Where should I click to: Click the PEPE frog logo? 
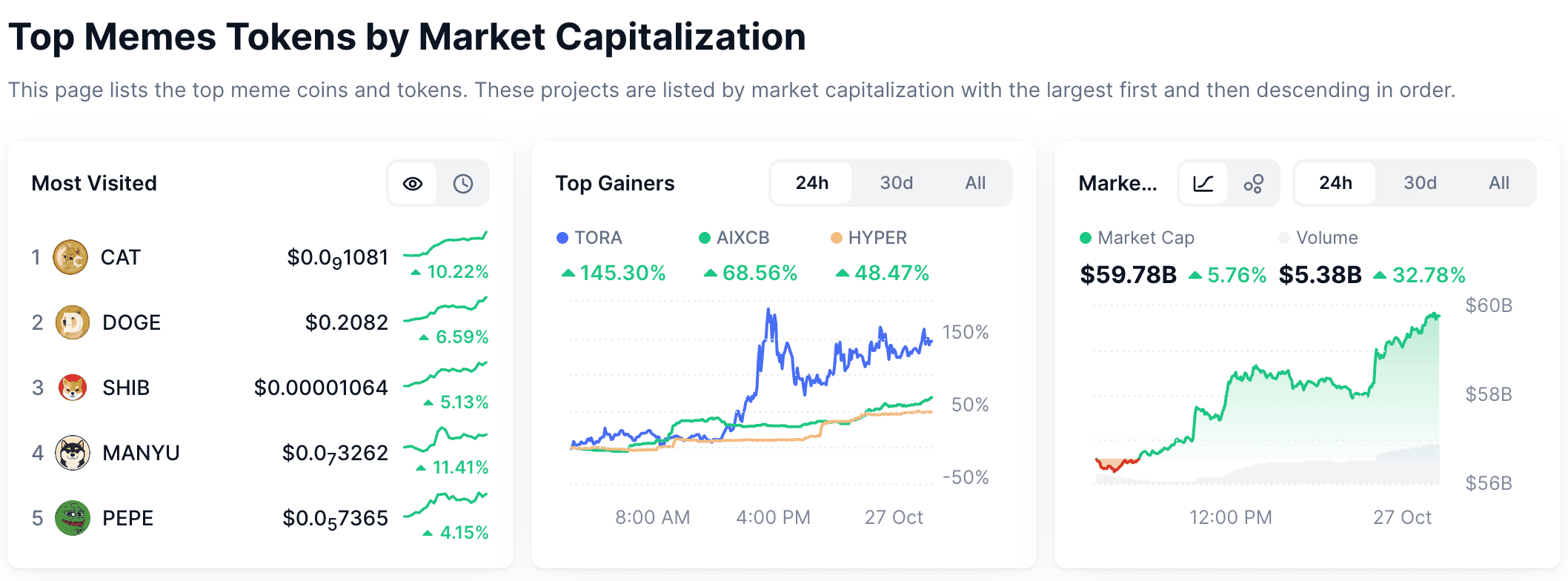(x=73, y=518)
